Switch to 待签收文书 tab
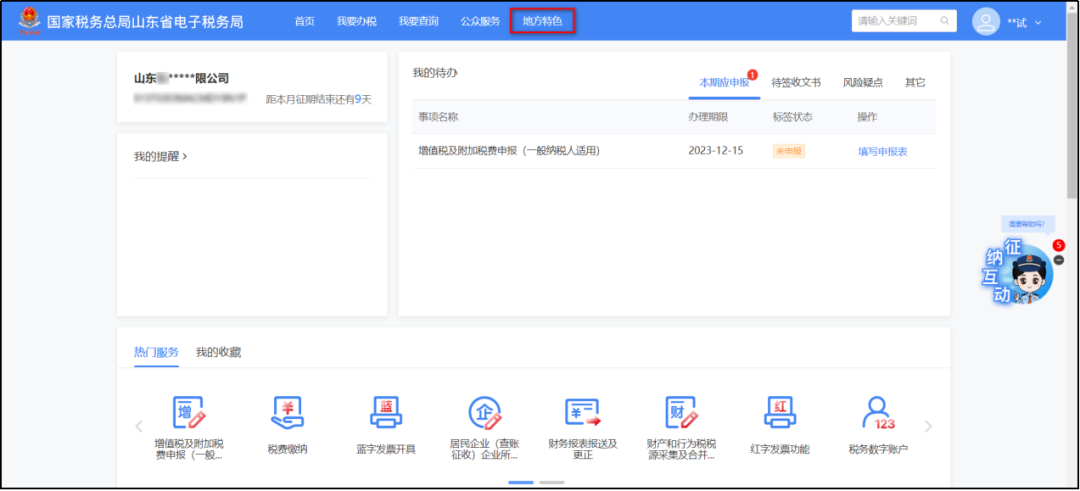Viewport: 1080px width, 491px height. point(796,83)
